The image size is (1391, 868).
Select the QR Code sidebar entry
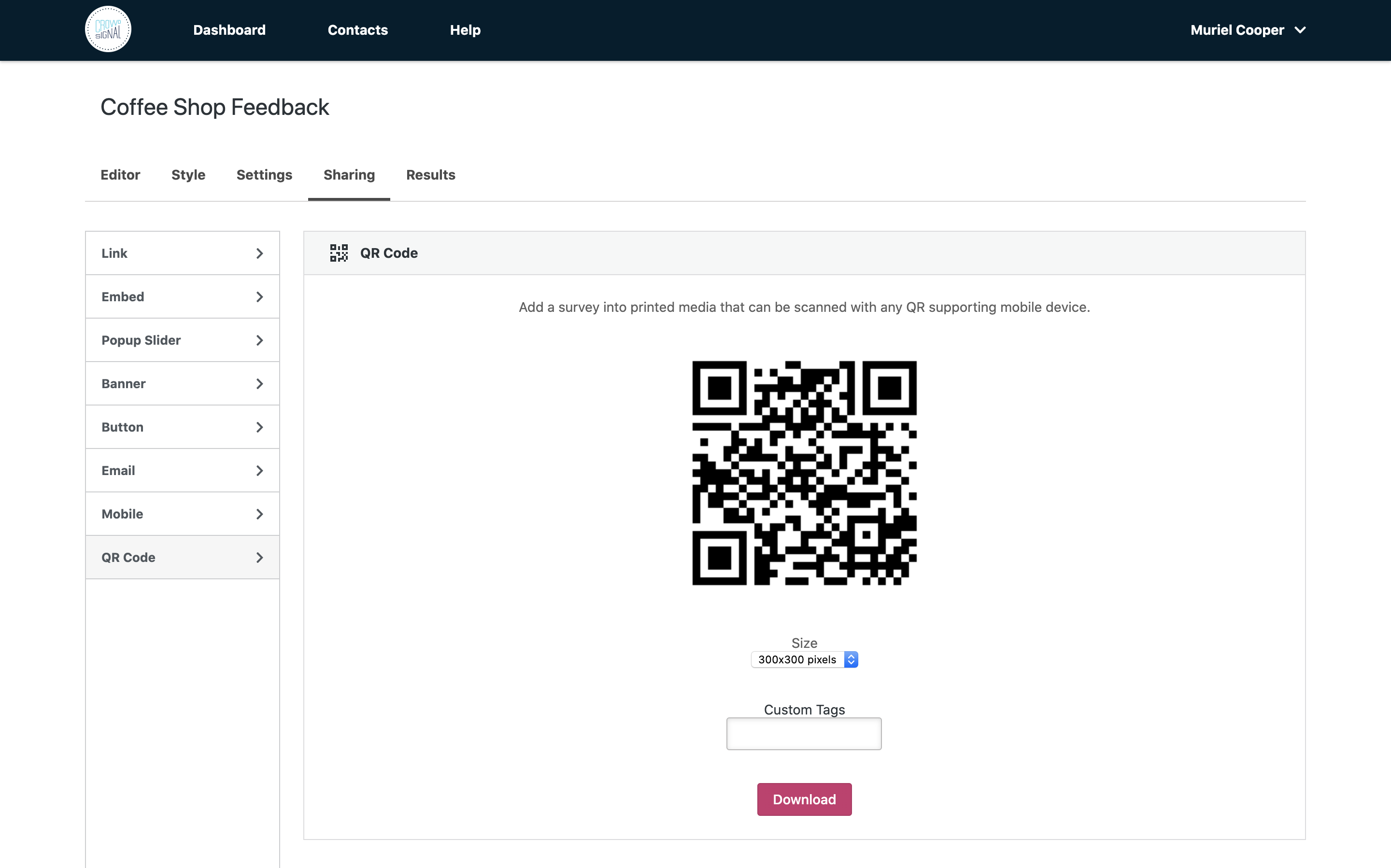182,557
